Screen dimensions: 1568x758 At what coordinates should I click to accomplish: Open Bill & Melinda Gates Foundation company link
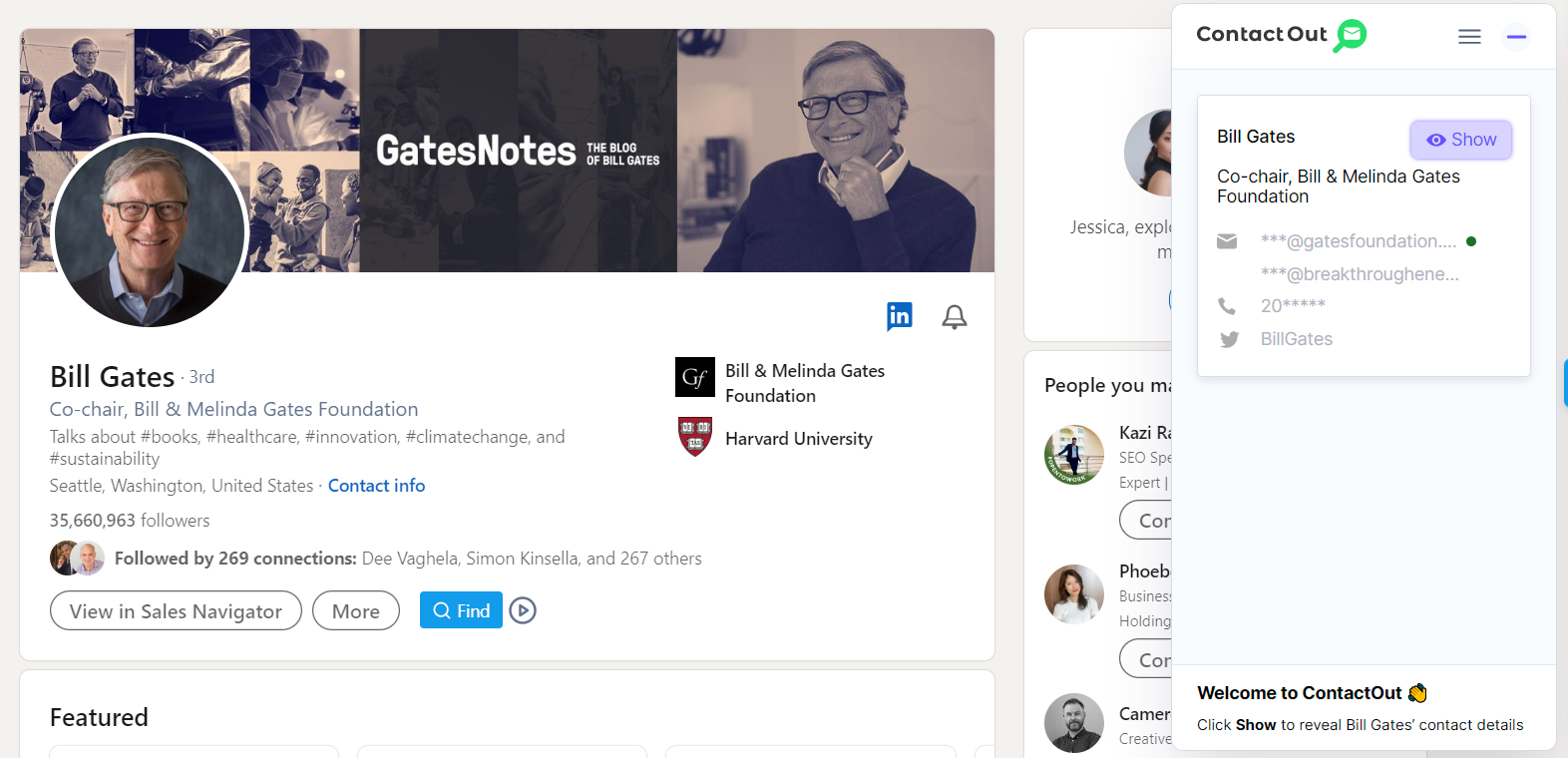[x=805, y=383]
